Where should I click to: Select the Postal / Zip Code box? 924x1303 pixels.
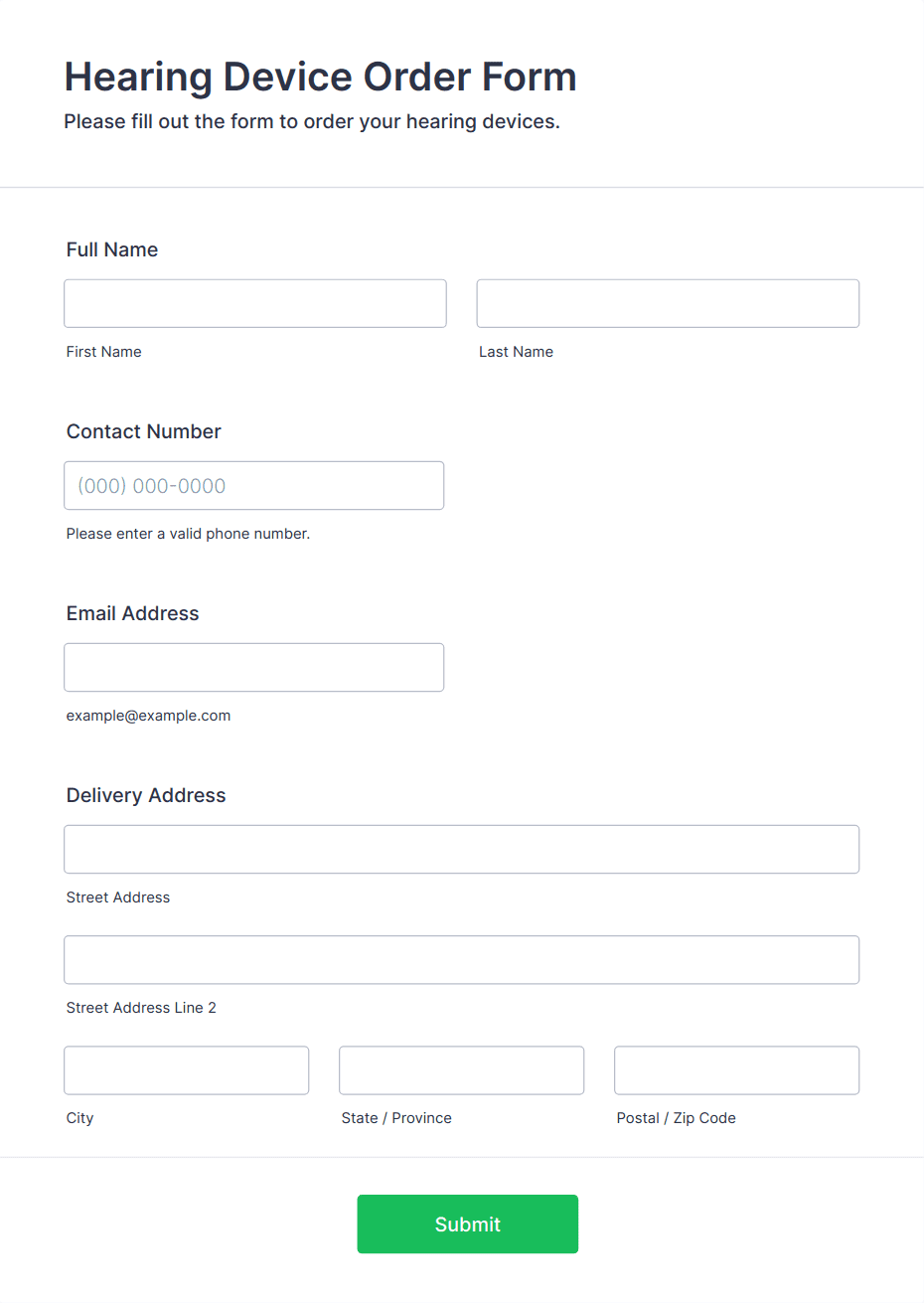[x=737, y=1069]
